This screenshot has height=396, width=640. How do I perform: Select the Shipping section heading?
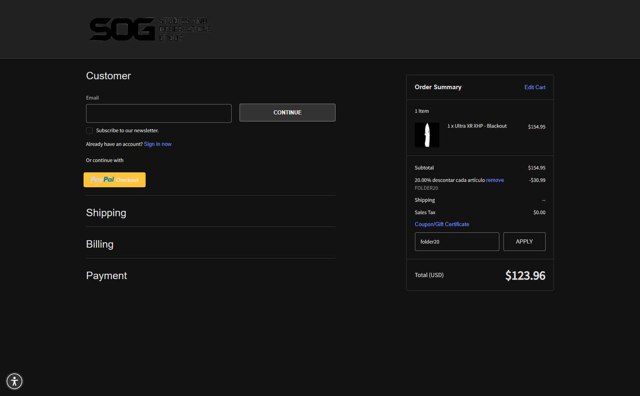click(106, 213)
